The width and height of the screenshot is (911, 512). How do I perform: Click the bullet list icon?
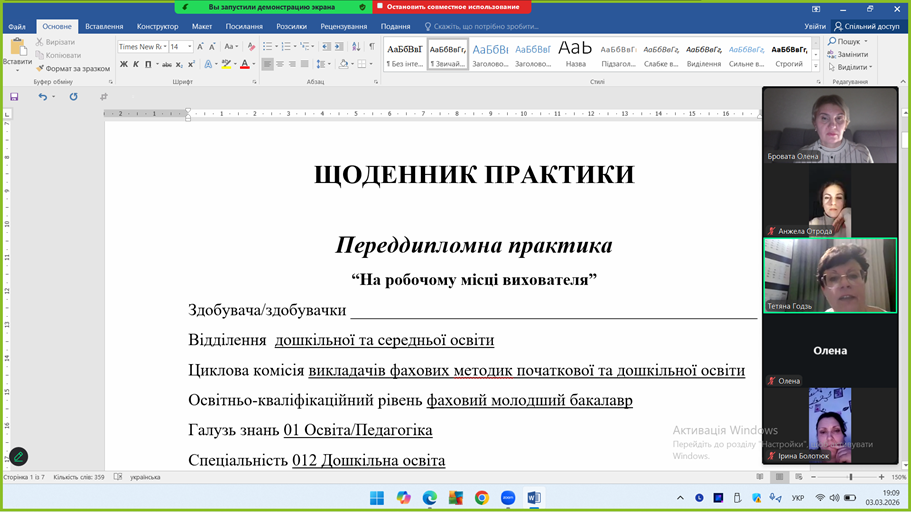tap(267, 46)
